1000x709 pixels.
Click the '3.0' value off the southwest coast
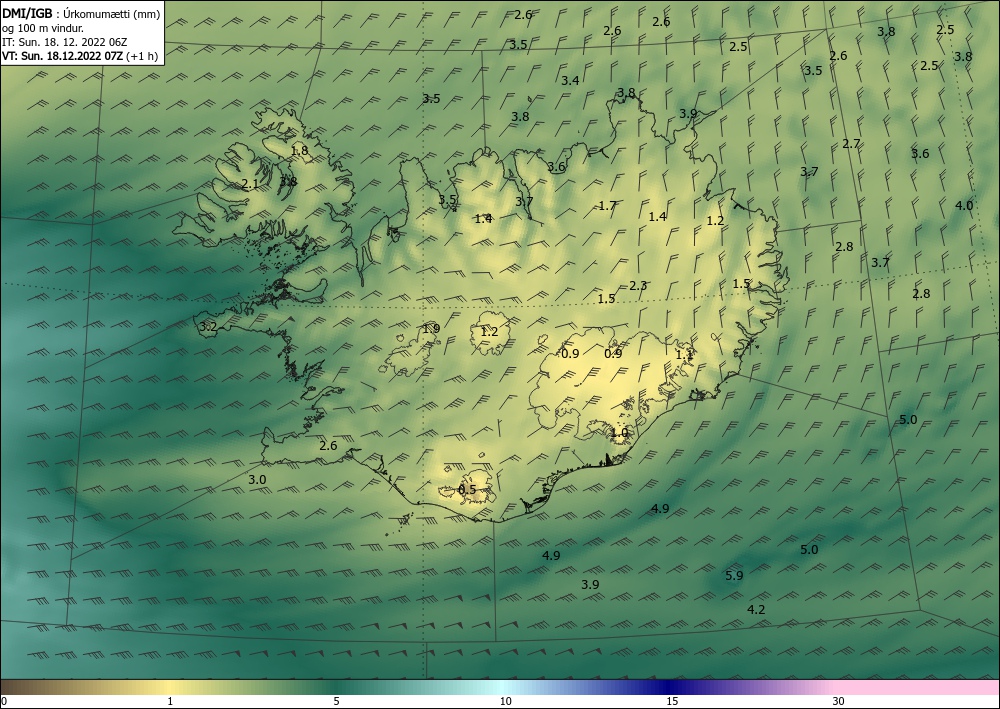(x=257, y=479)
